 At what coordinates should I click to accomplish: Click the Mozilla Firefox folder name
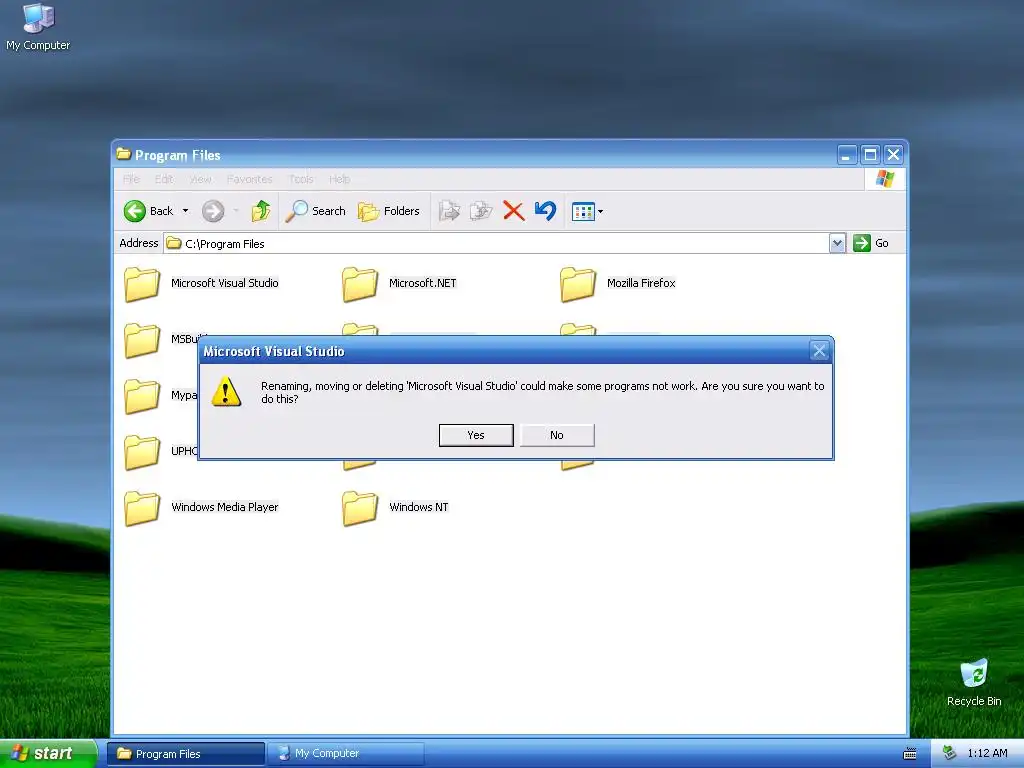[x=641, y=283]
